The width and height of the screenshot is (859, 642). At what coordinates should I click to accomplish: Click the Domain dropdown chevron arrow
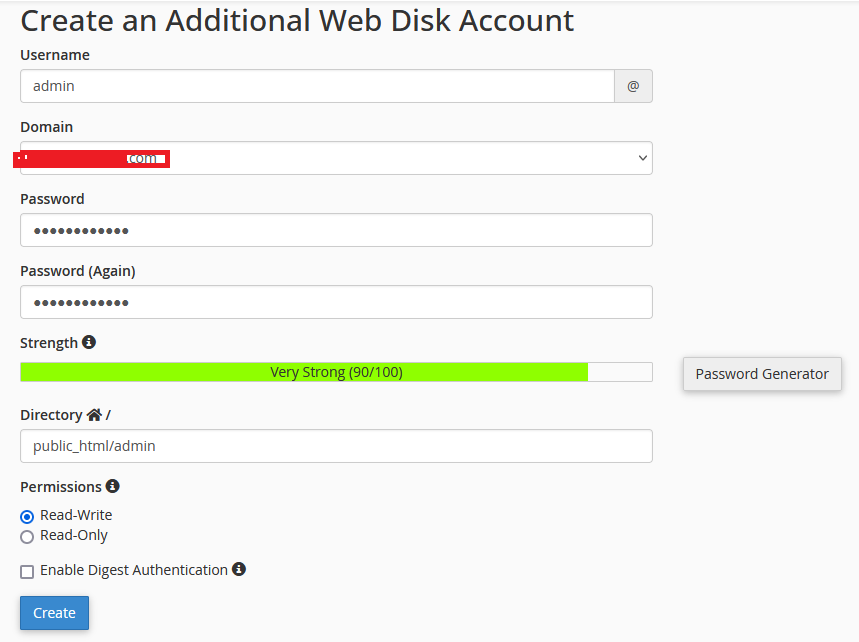pos(642,158)
